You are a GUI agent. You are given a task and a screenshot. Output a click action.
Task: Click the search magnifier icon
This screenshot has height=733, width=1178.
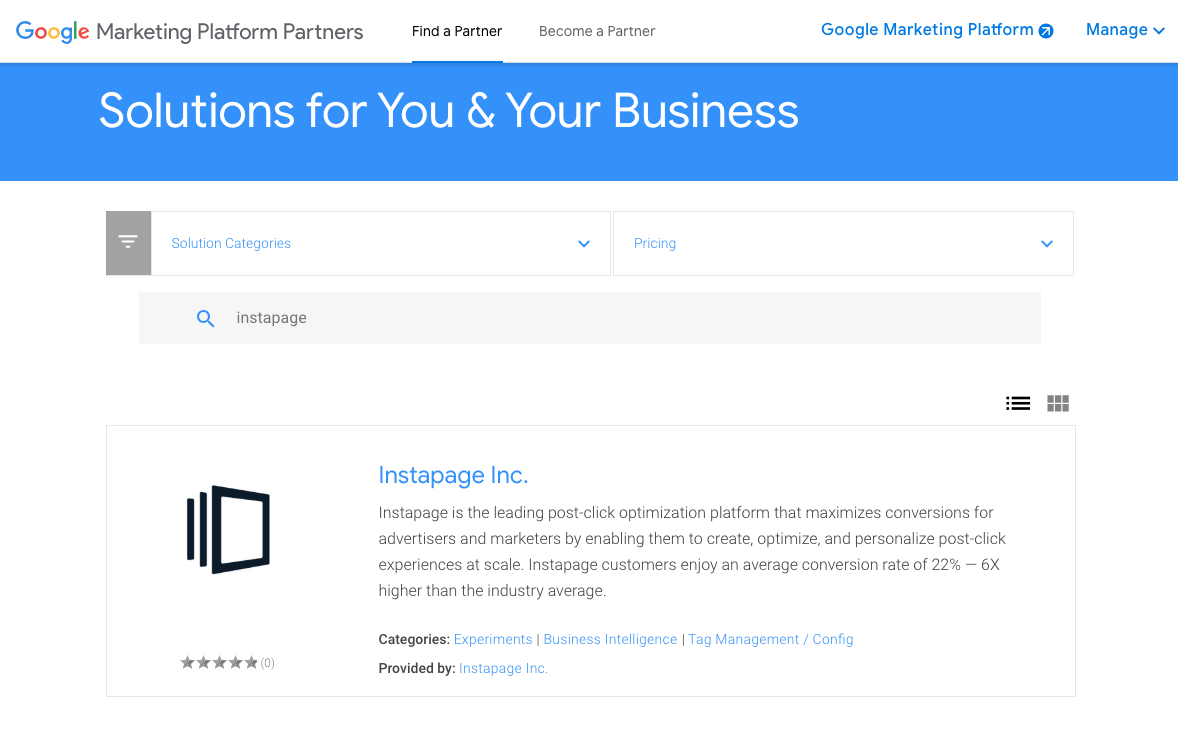click(205, 319)
